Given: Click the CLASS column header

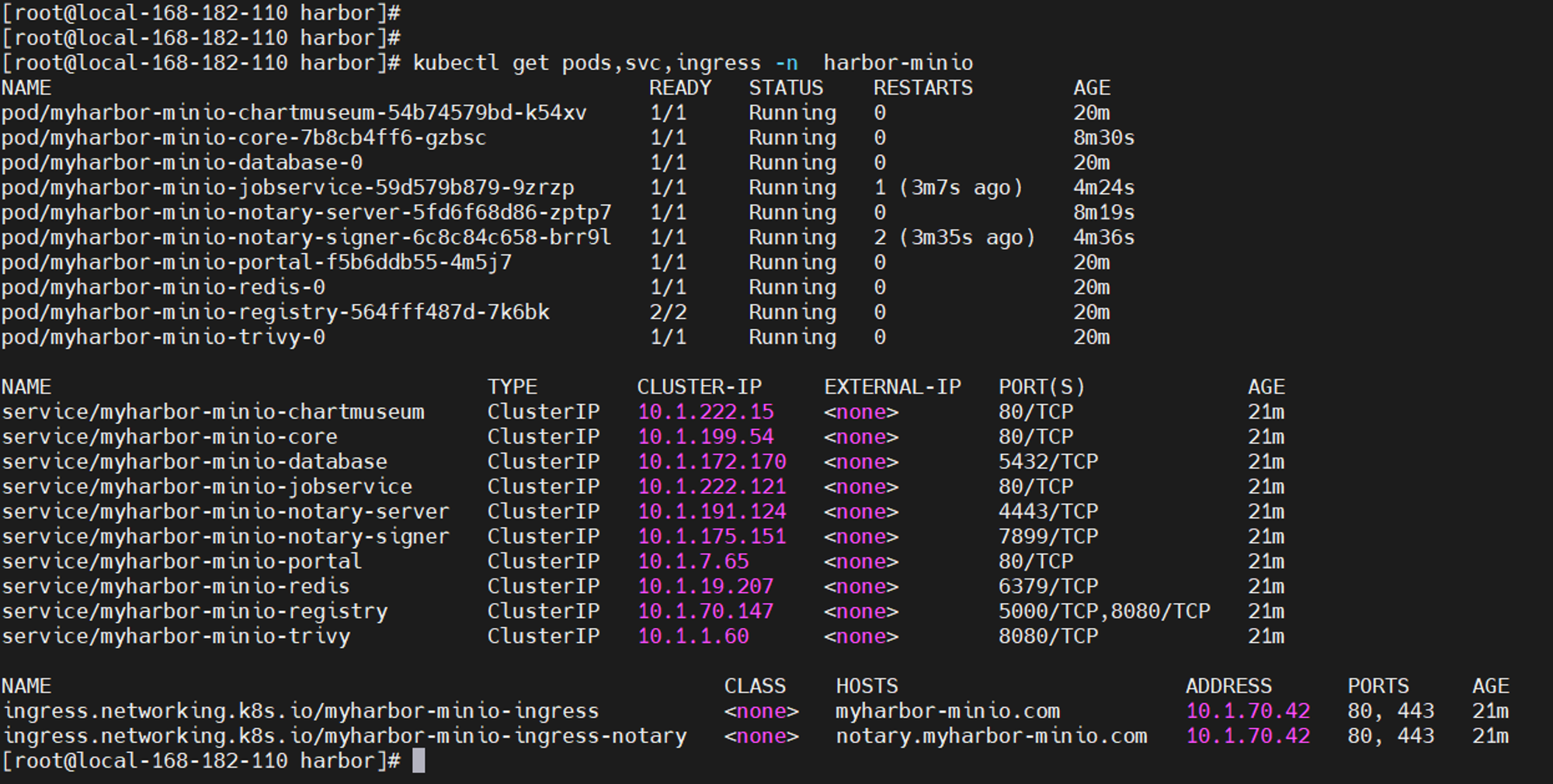Looking at the screenshot, I should pos(755,685).
